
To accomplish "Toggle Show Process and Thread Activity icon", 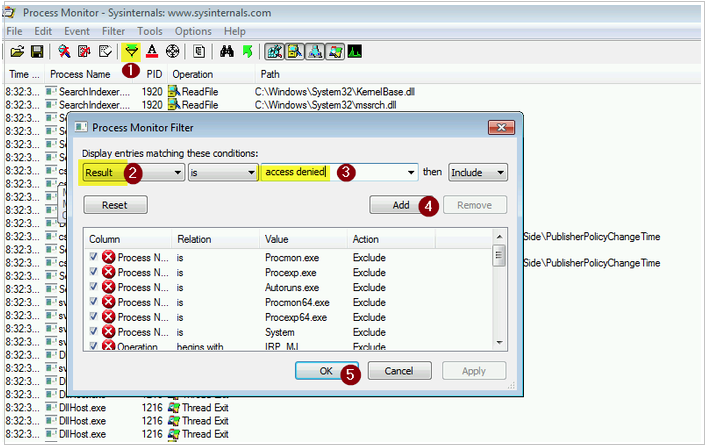I will [335, 52].
